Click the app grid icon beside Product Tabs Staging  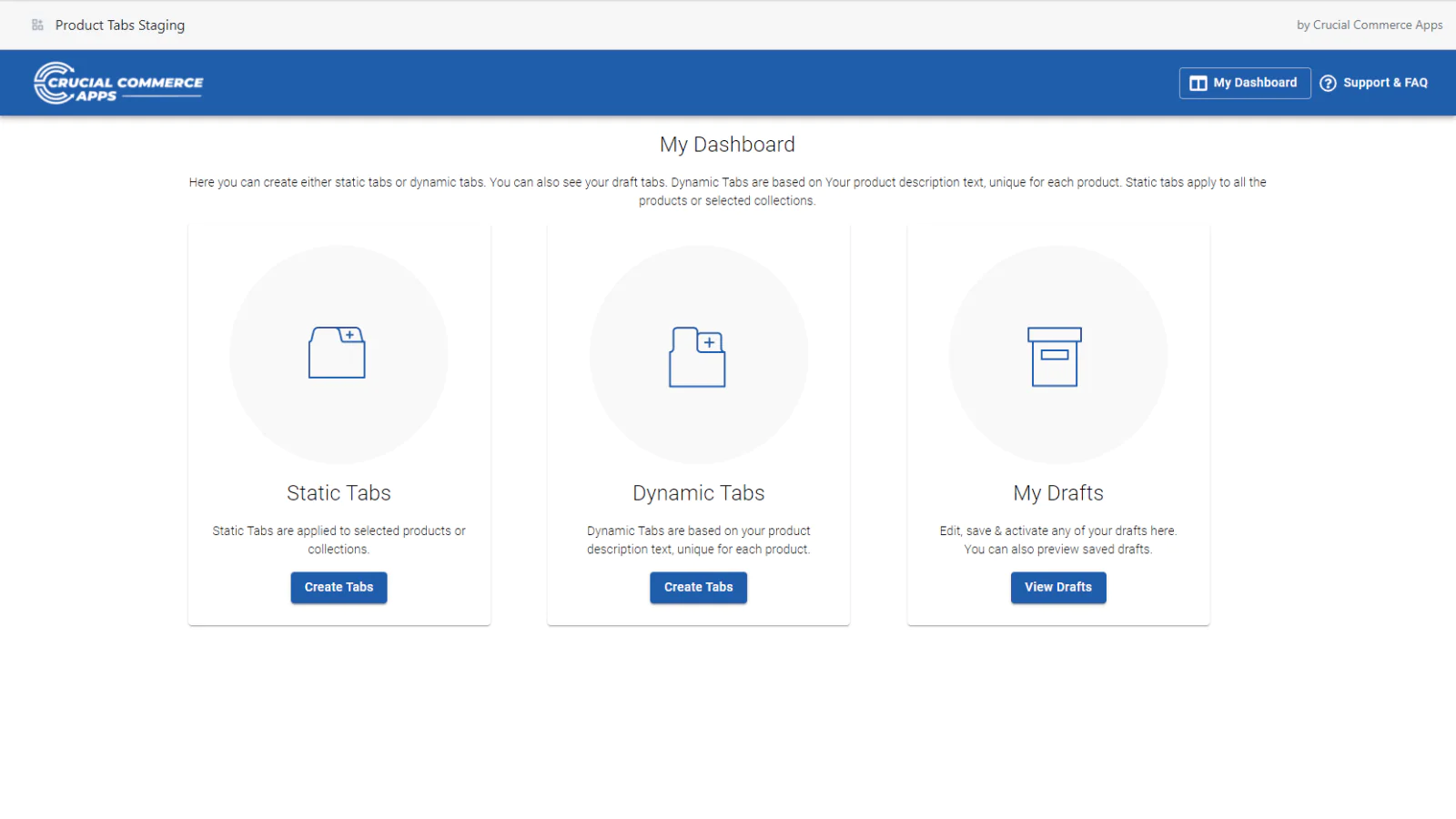(x=37, y=25)
